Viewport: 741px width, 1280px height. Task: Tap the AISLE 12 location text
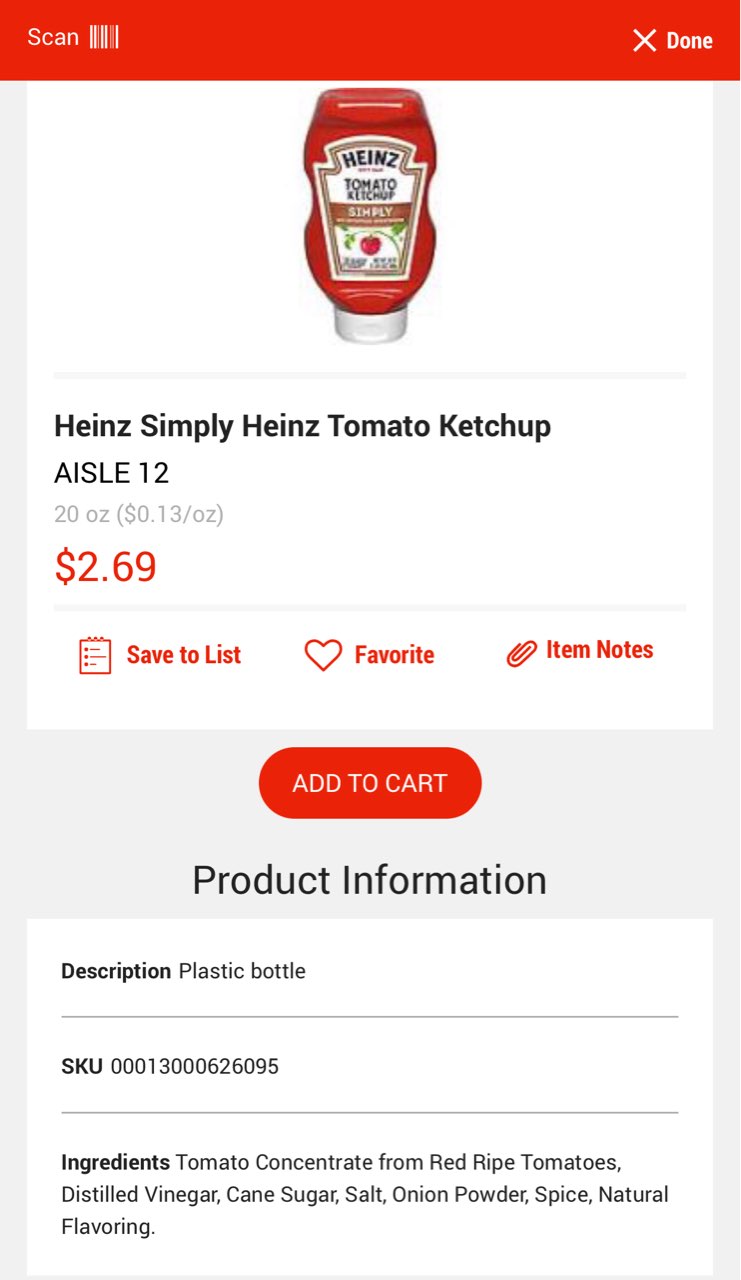(x=112, y=473)
